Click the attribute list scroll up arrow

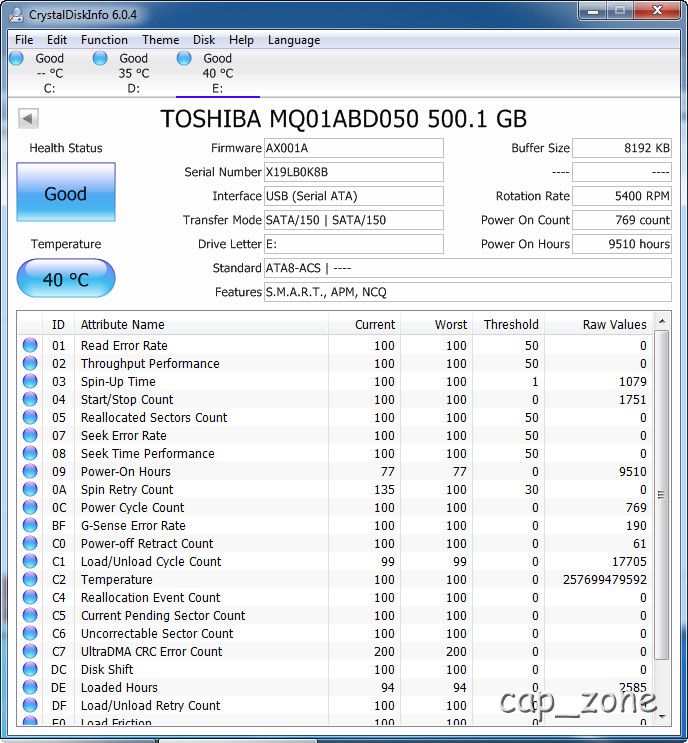(662, 321)
